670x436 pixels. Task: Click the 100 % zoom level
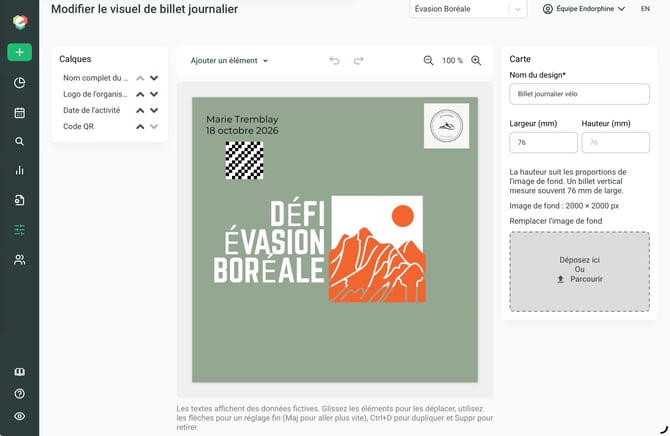click(x=452, y=61)
